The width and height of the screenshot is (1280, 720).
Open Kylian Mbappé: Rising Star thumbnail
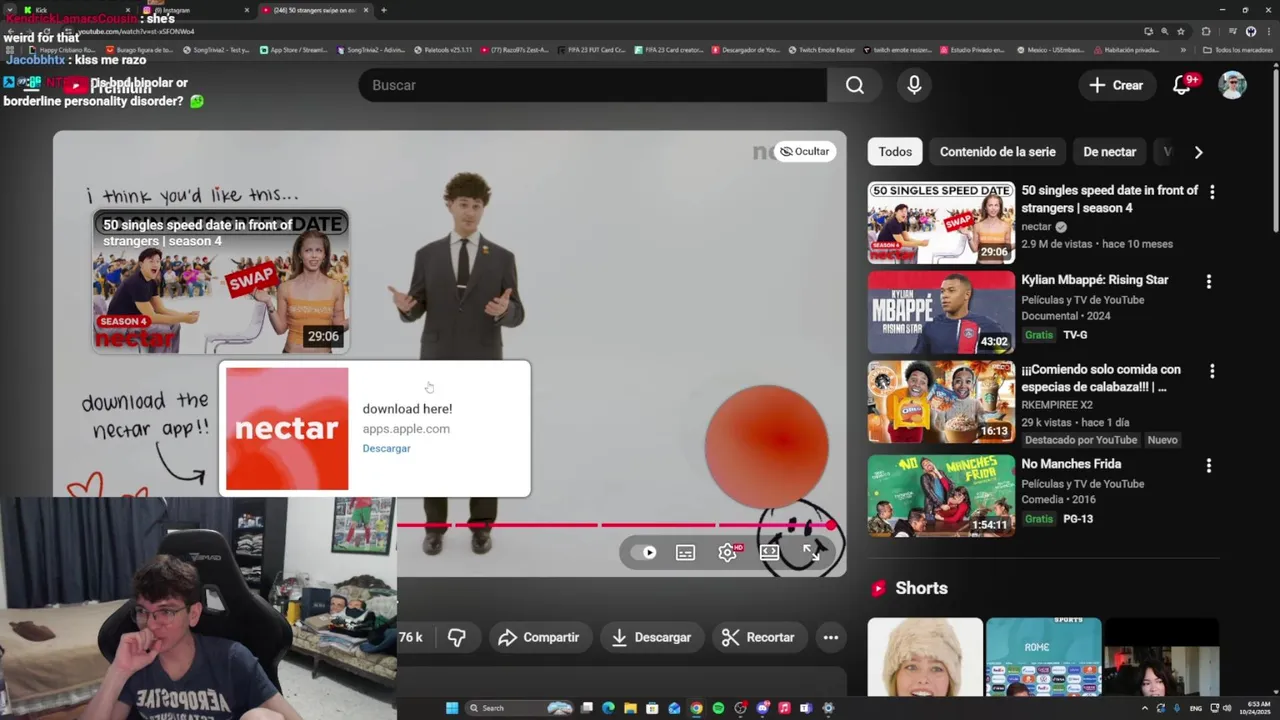pyautogui.click(x=941, y=313)
